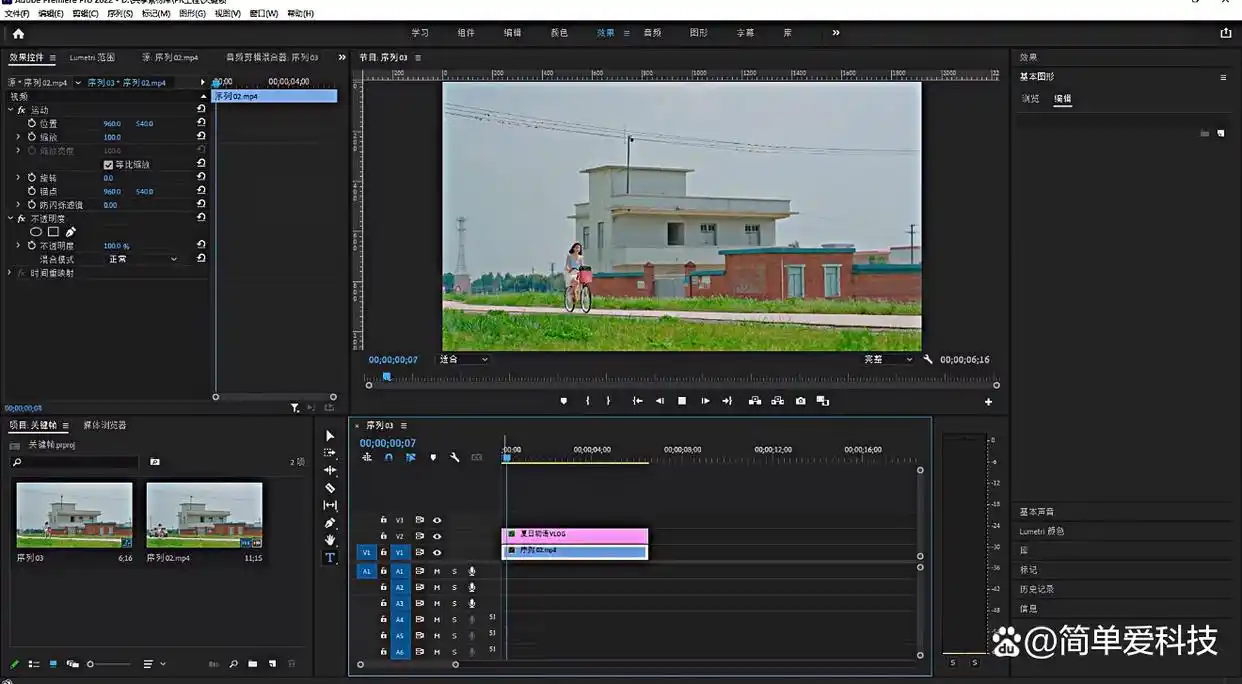Create an ellipse mask under opacity

pyautogui.click(x=36, y=232)
